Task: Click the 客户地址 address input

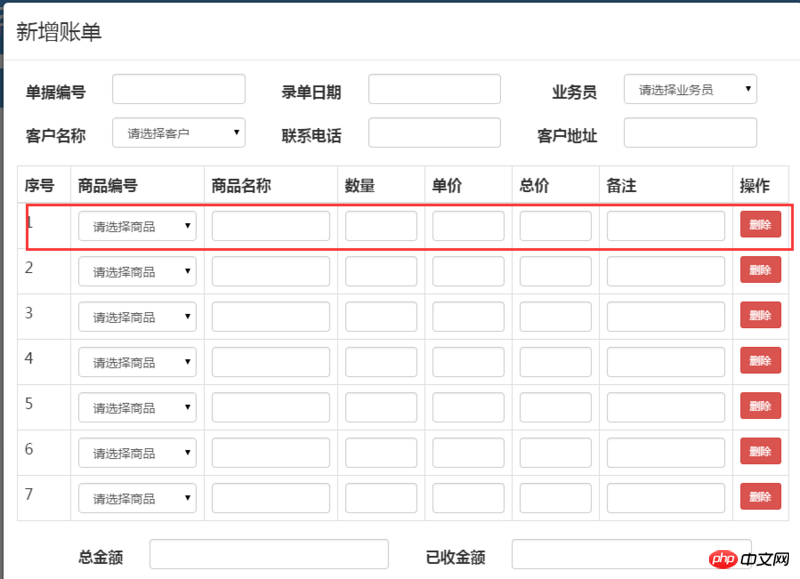Action: [690, 133]
